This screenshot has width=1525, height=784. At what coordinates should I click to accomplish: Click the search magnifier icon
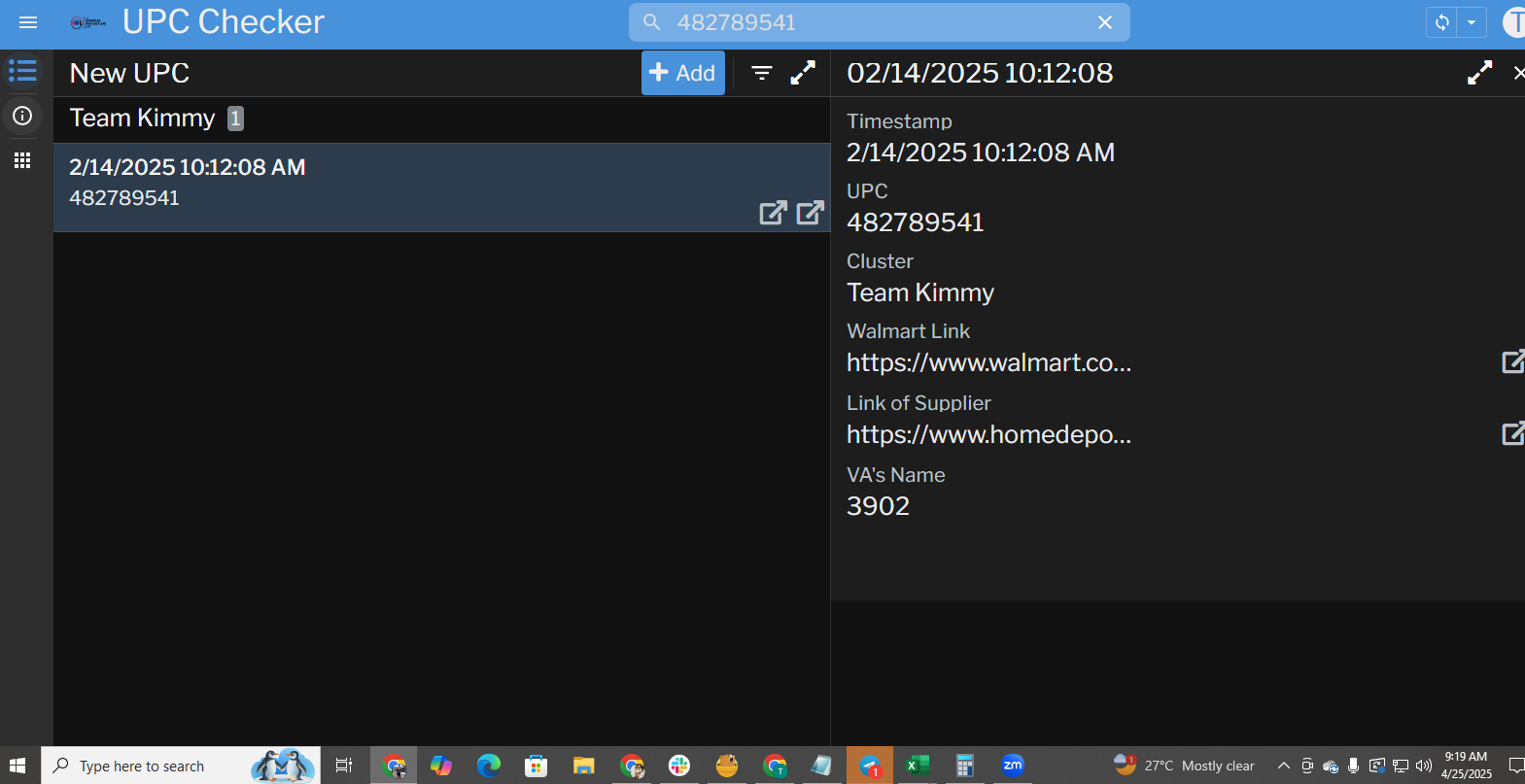(651, 22)
